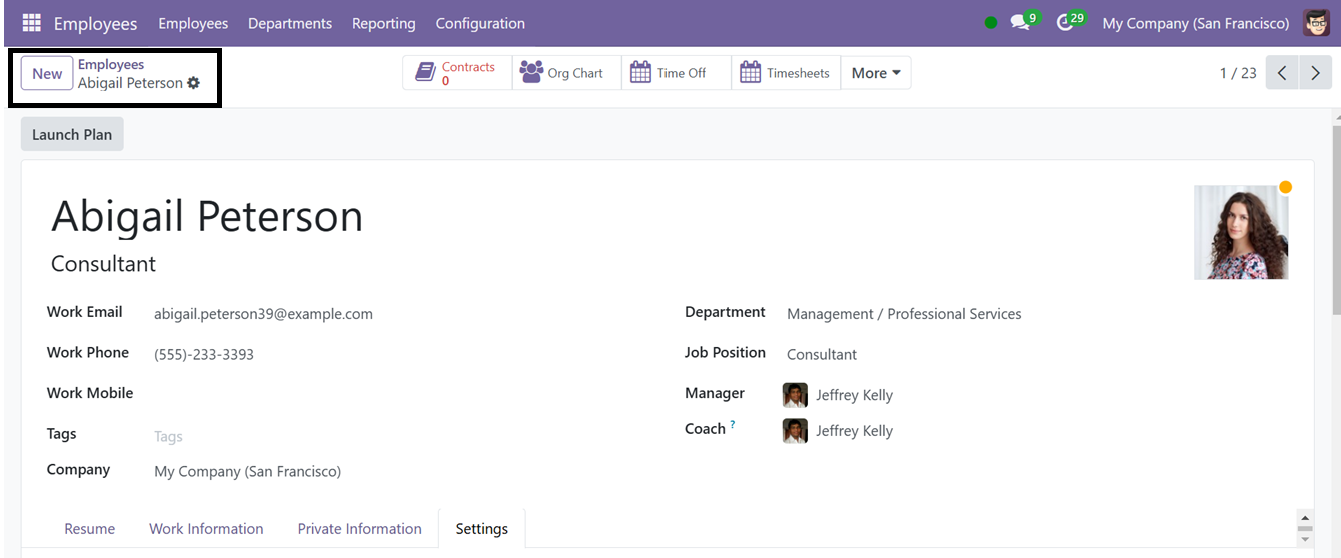Expand the More dropdown
This screenshot has height=558, width=1341.
click(876, 73)
